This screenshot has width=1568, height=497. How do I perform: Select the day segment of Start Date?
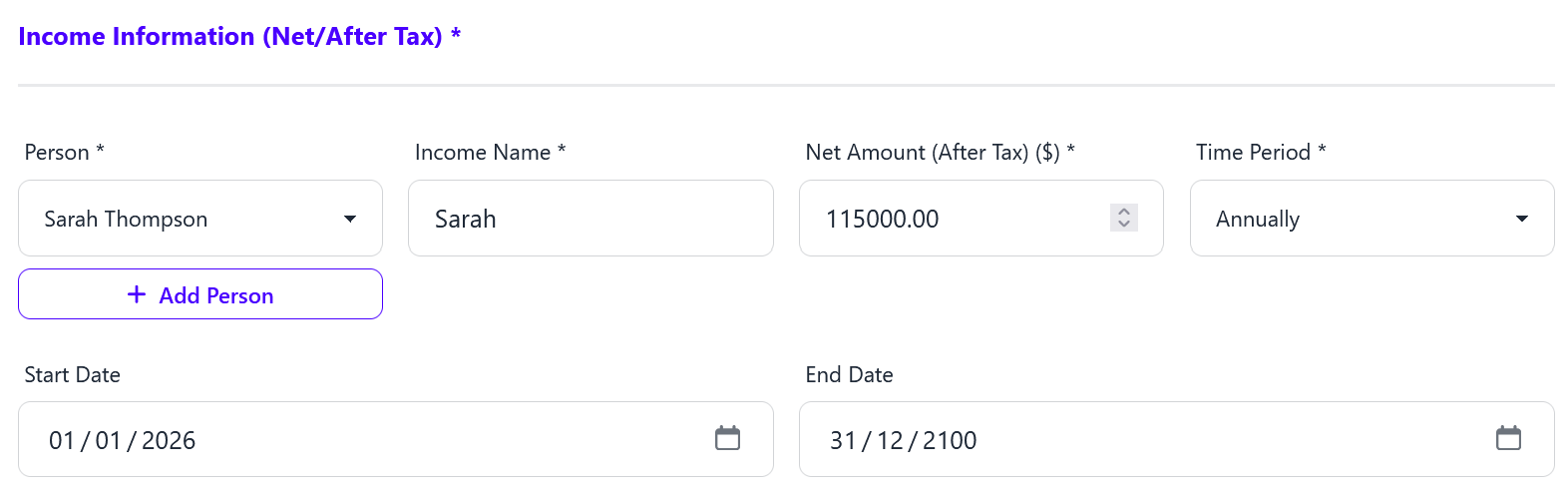pos(62,441)
